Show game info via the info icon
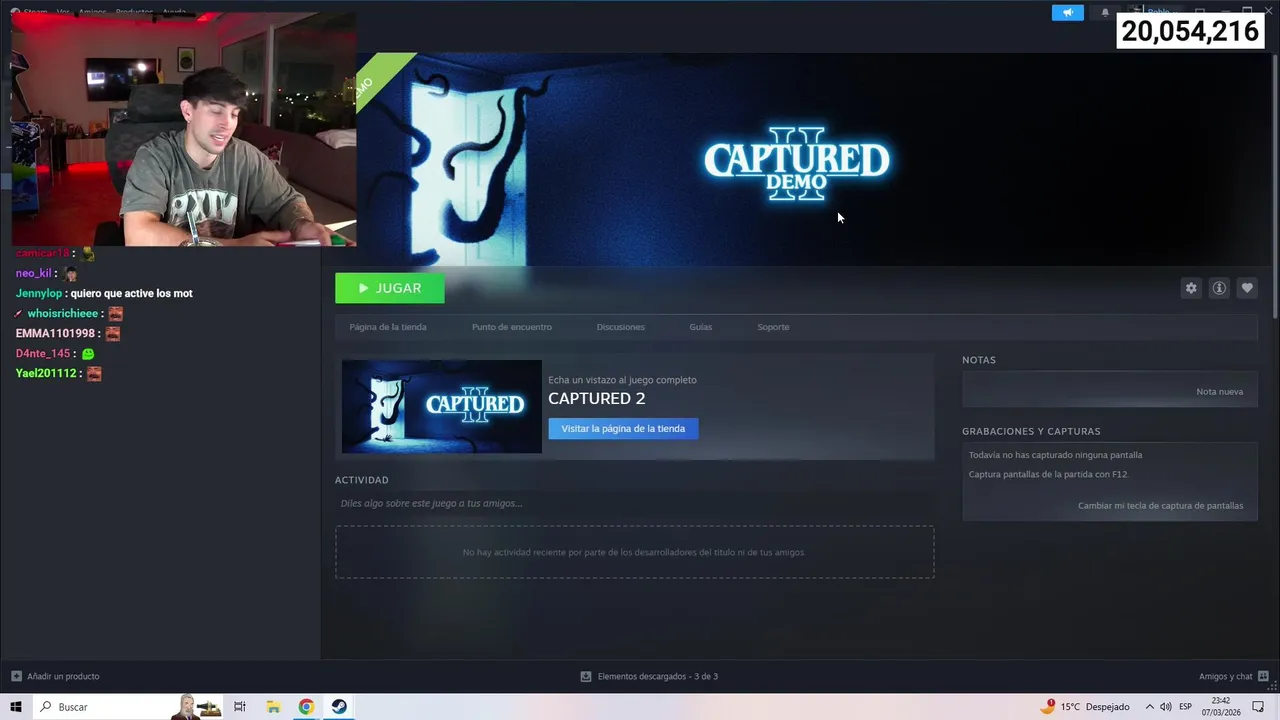The width and height of the screenshot is (1280, 720). [x=1219, y=288]
